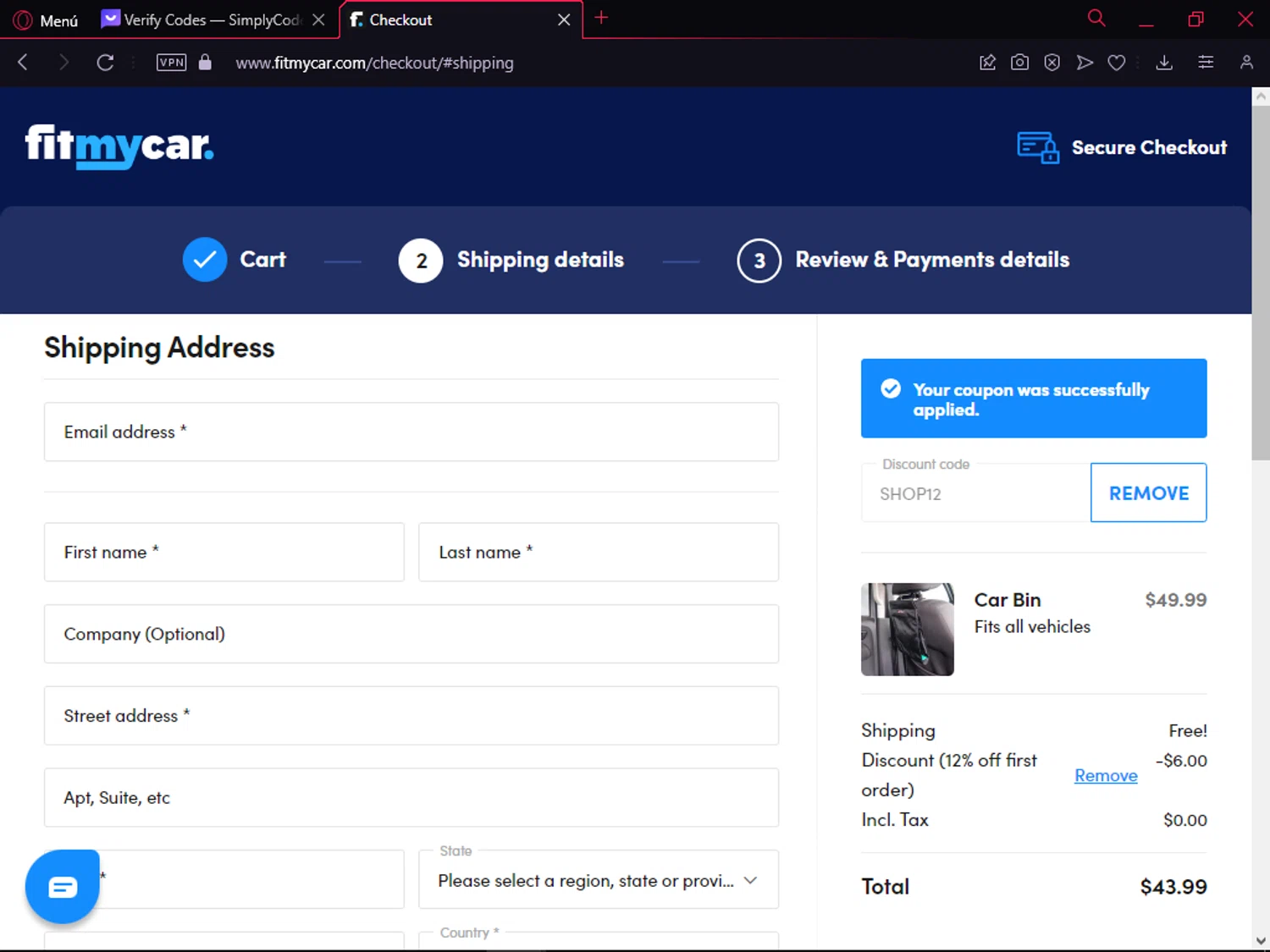Select Review & Payments details step
The image size is (1270, 952).
(903, 260)
